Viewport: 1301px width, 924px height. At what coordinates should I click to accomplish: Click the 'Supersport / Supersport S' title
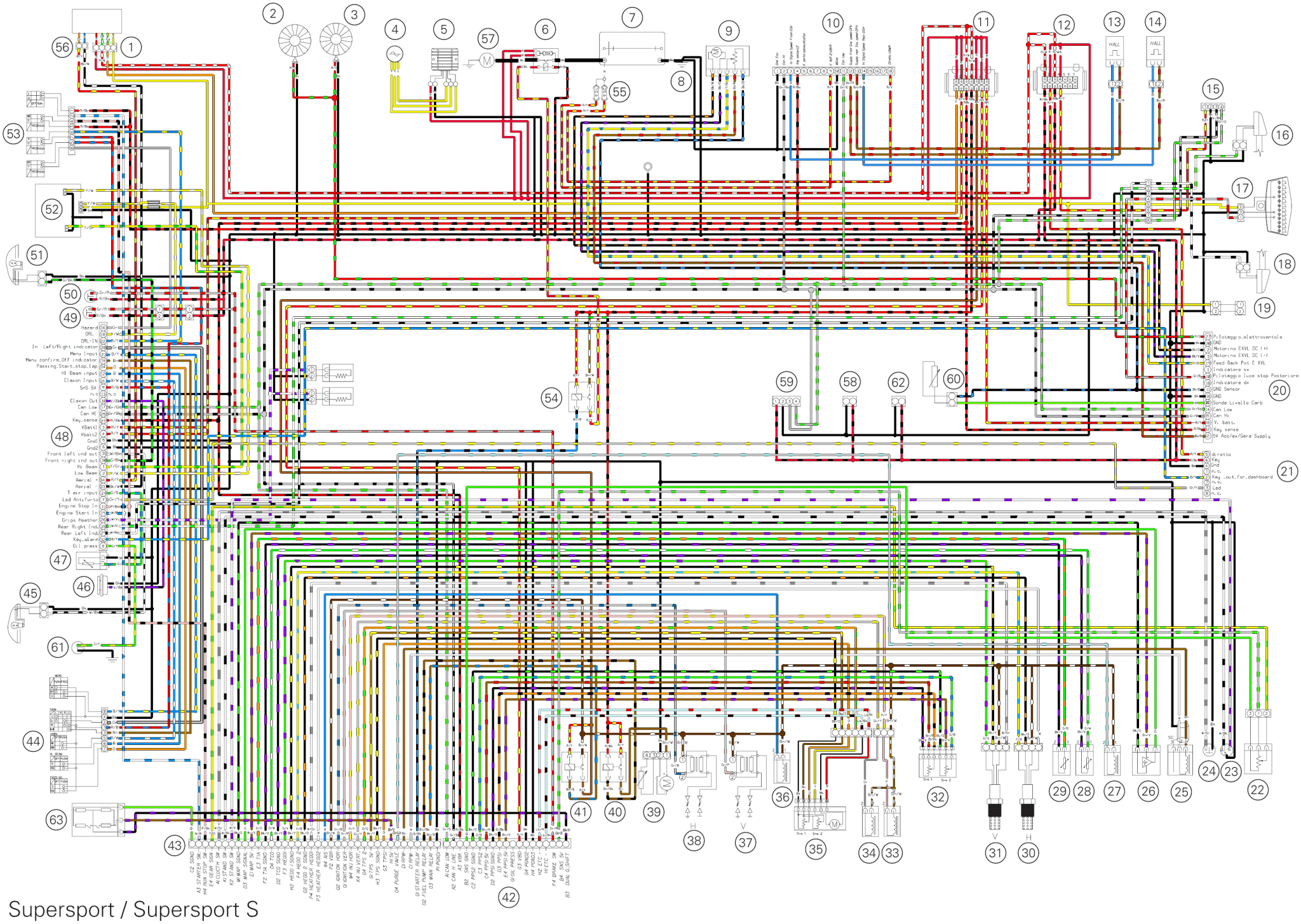133,909
